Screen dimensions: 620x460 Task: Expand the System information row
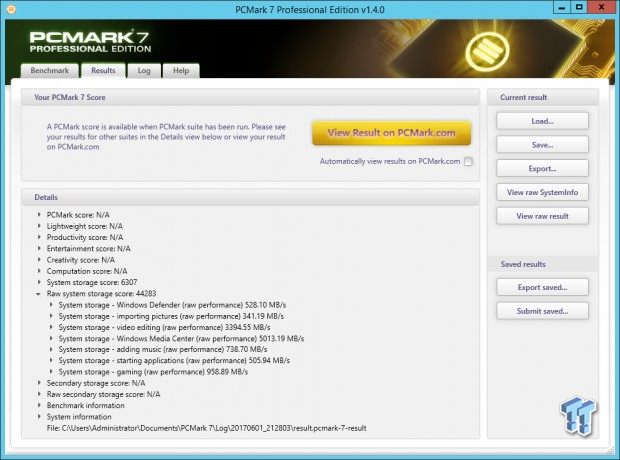(39, 416)
